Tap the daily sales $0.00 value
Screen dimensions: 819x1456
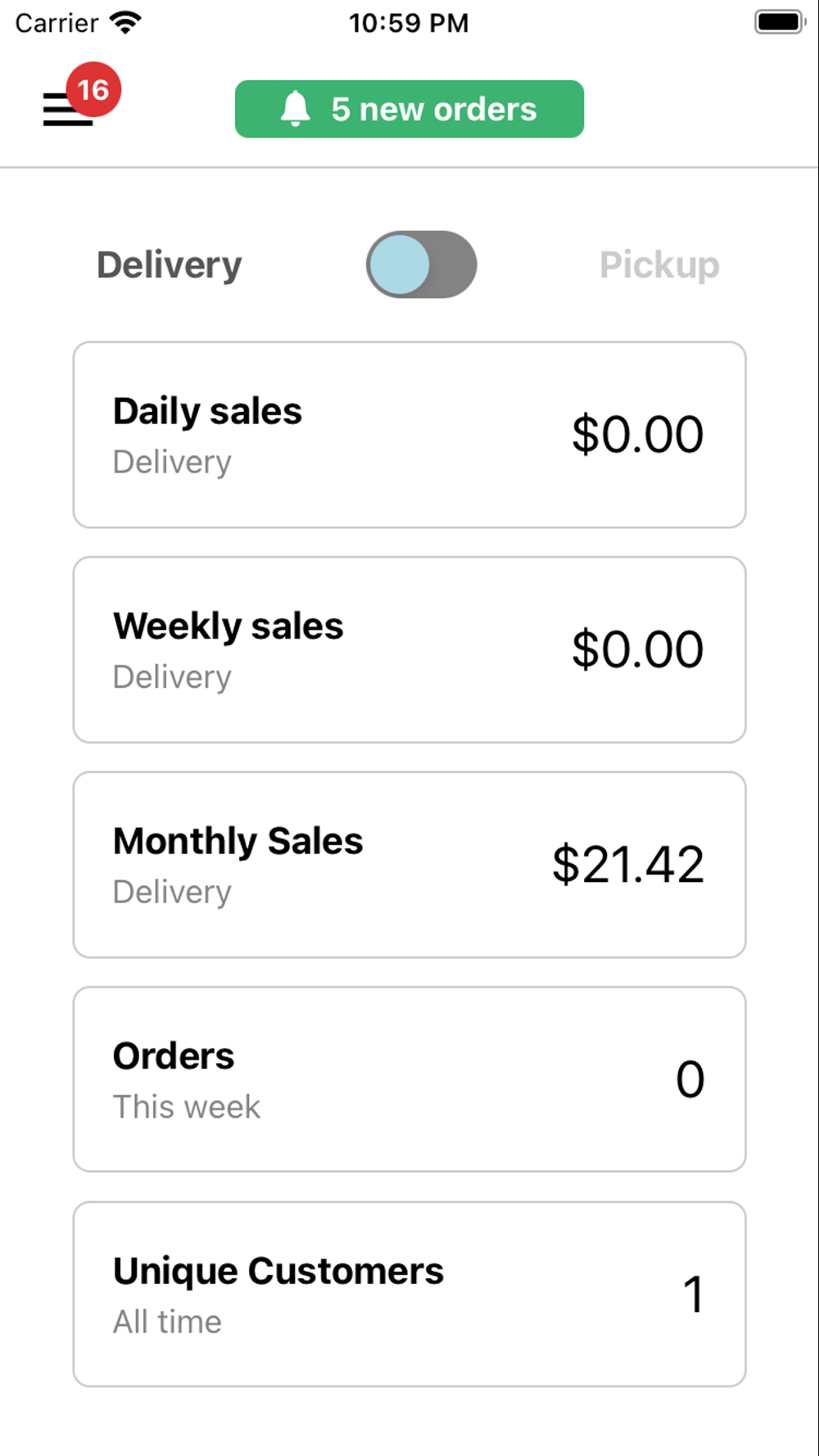638,435
